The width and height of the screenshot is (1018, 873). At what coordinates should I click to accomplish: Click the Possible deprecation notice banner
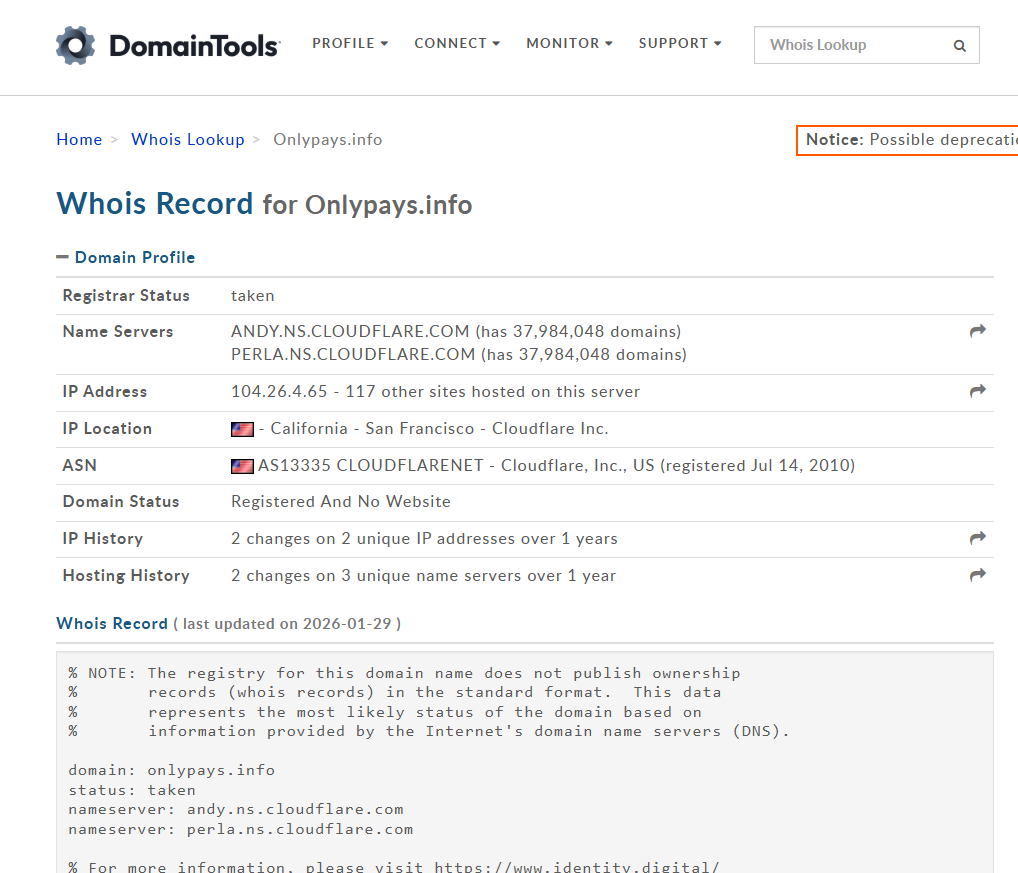908,140
